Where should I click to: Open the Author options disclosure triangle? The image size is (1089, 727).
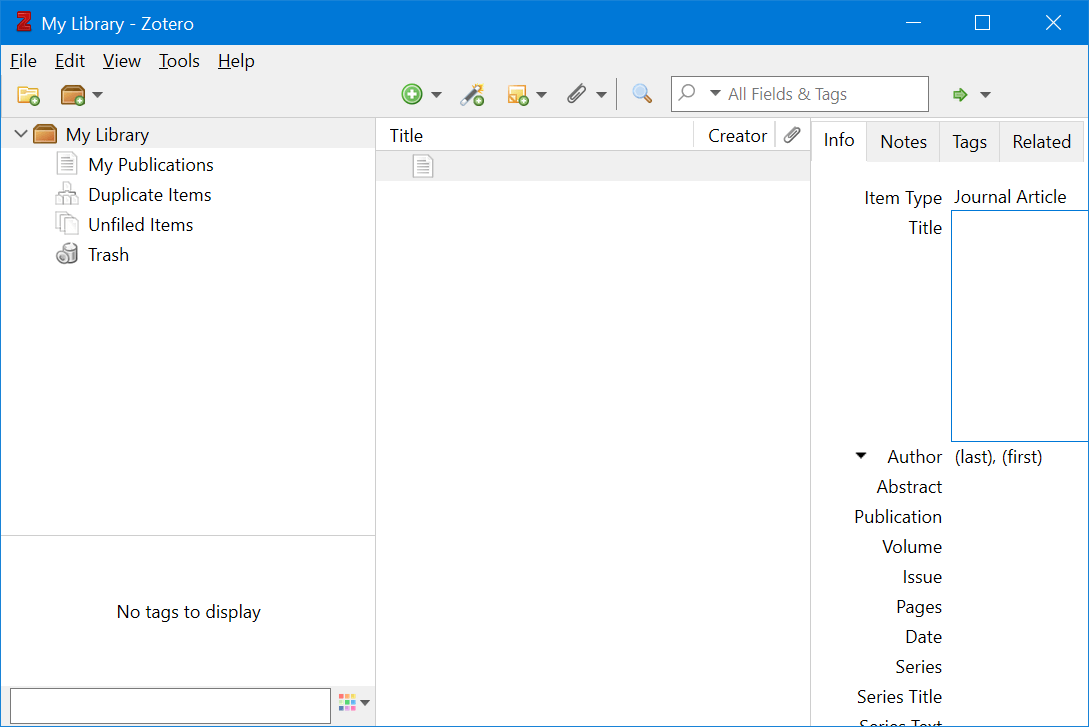point(861,456)
